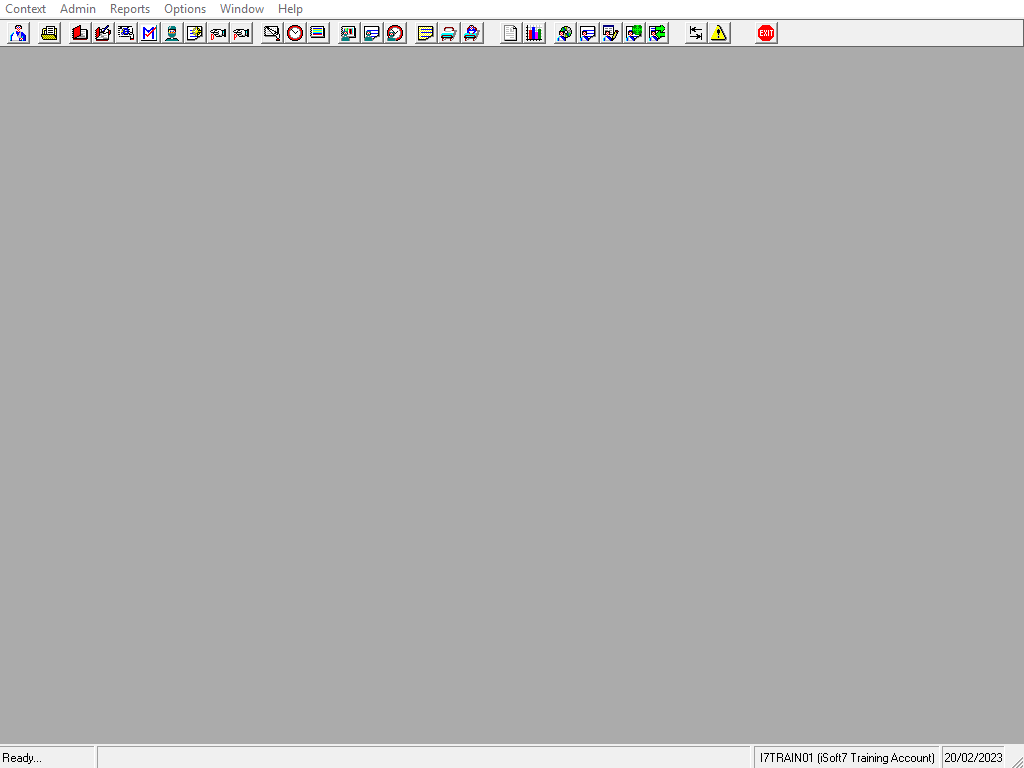Click the empty hospital bed icon

(449, 33)
